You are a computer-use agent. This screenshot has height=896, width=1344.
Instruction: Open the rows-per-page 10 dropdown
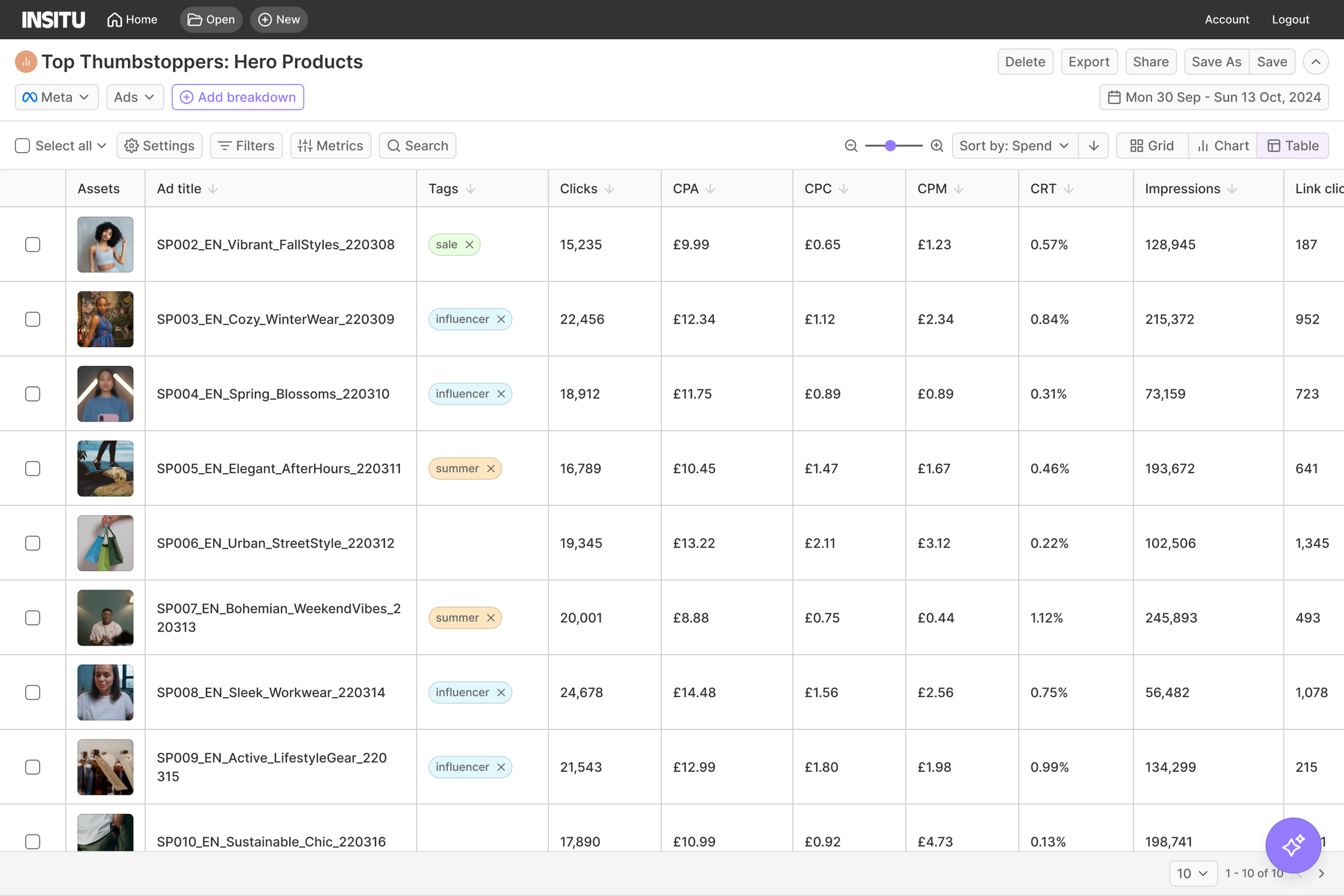pyautogui.click(x=1192, y=873)
